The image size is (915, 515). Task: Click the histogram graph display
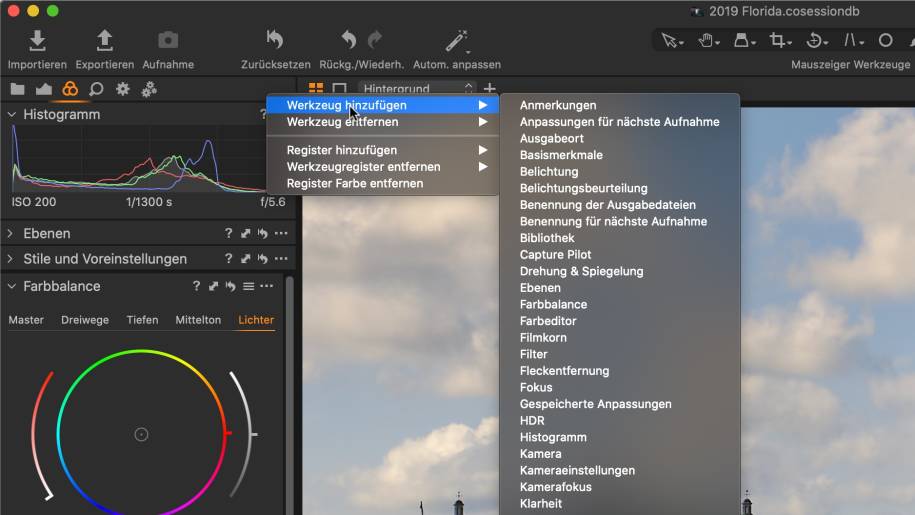(x=139, y=159)
